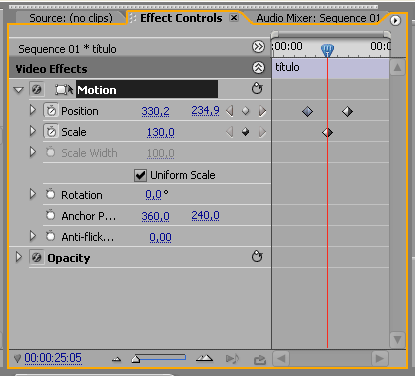The width and height of the screenshot is (415, 376).
Task: Add or remove Scale keyframe
Action: [246, 132]
